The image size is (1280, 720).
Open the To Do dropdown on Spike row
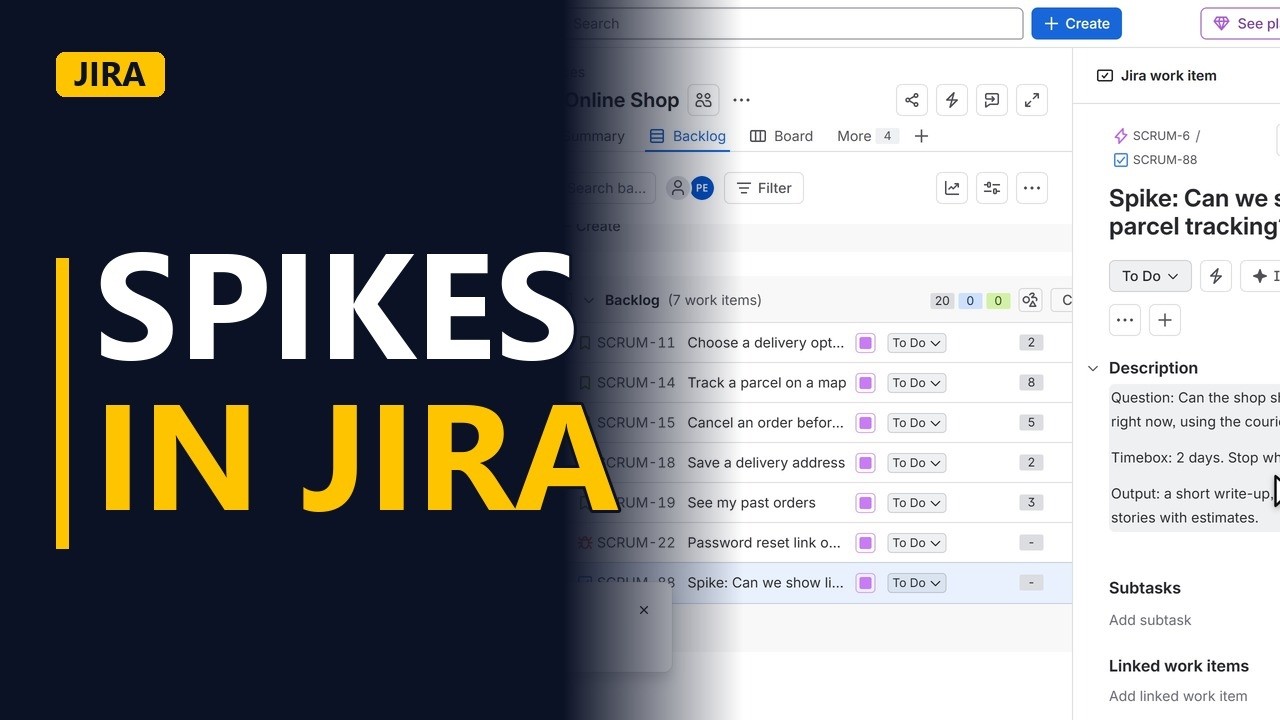(x=916, y=583)
